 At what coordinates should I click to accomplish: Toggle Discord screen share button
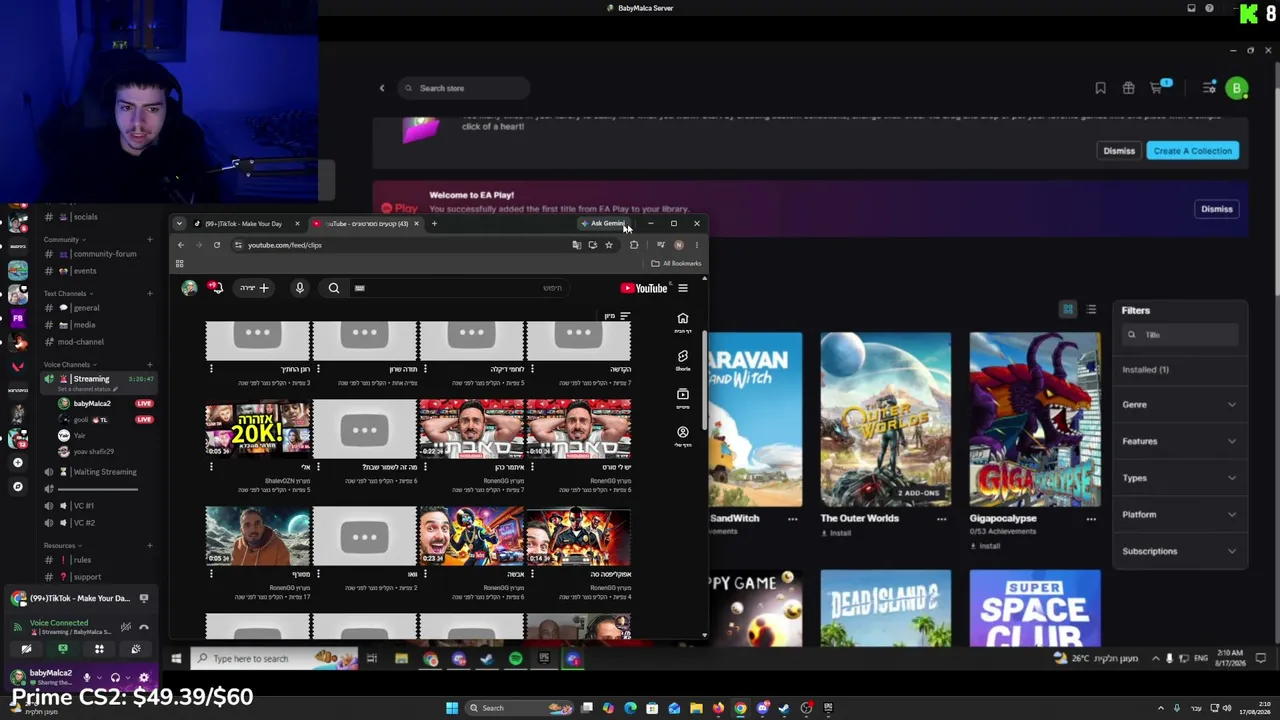pos(63,649)
